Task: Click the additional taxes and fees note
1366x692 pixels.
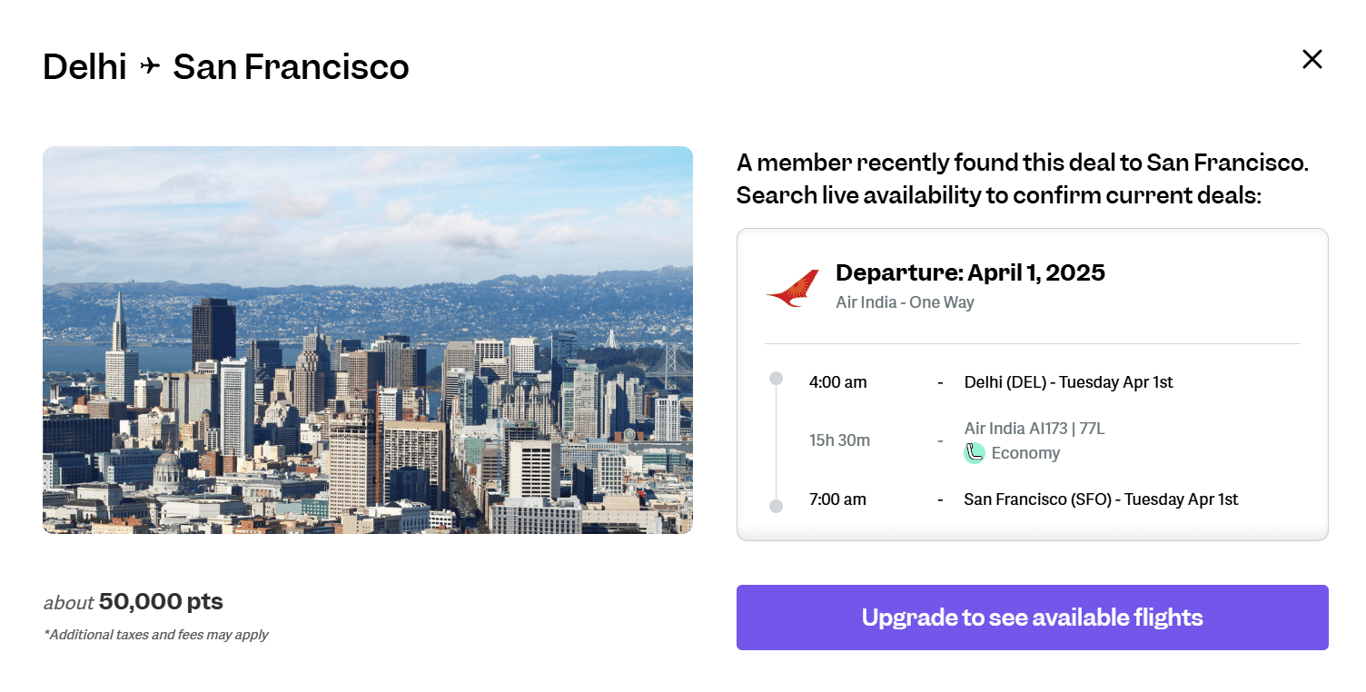Action: pyautogui.click(x=156, y=634)
